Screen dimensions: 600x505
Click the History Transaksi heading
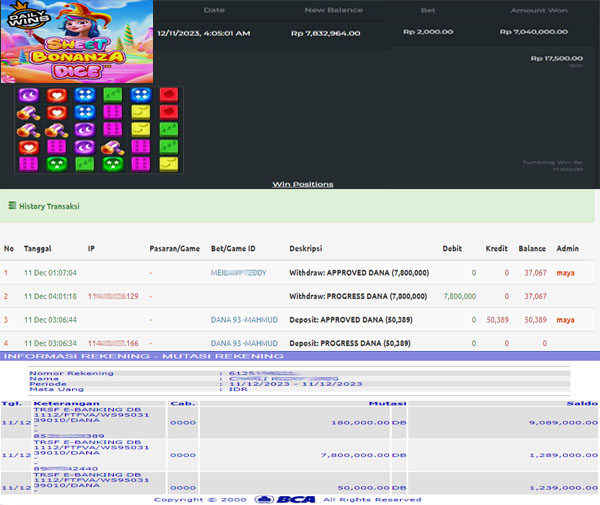coord(49,206)
